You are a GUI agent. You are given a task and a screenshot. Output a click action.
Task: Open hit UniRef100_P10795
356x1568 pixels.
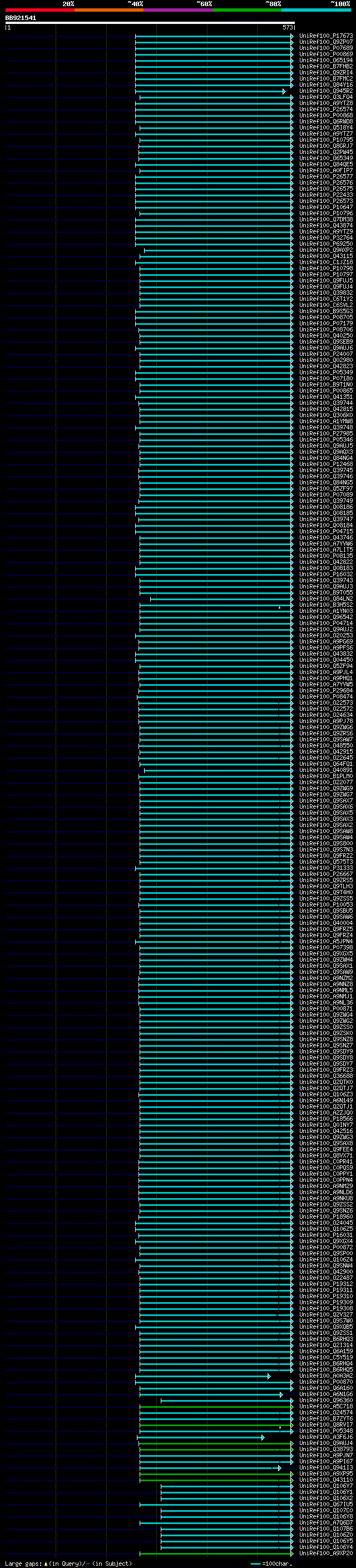pyautogui.click(x=326, y=140)
